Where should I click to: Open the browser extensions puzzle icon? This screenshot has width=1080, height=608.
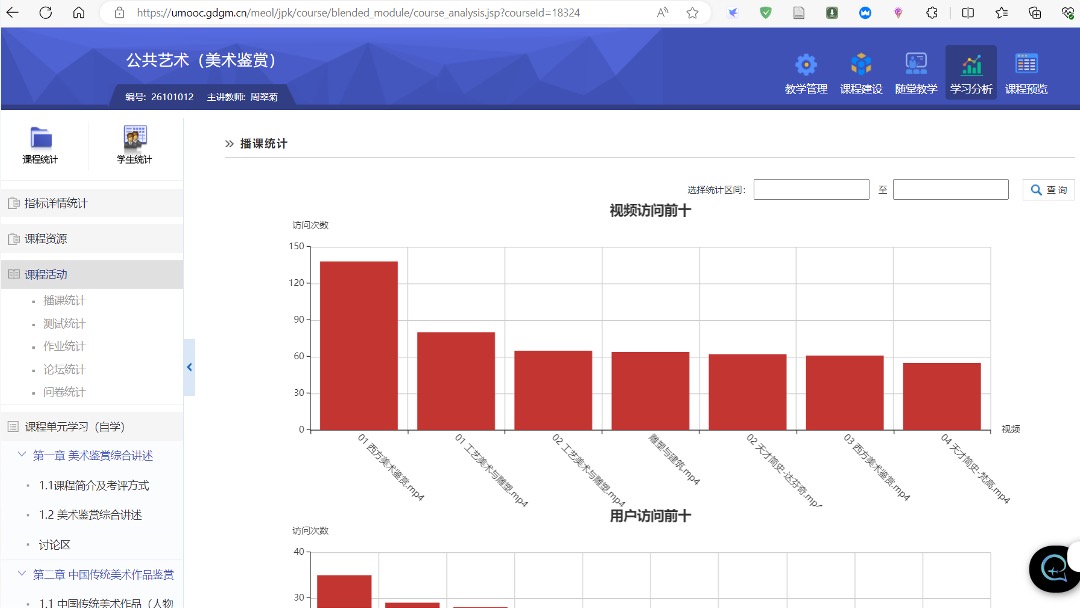click(931, 12)
